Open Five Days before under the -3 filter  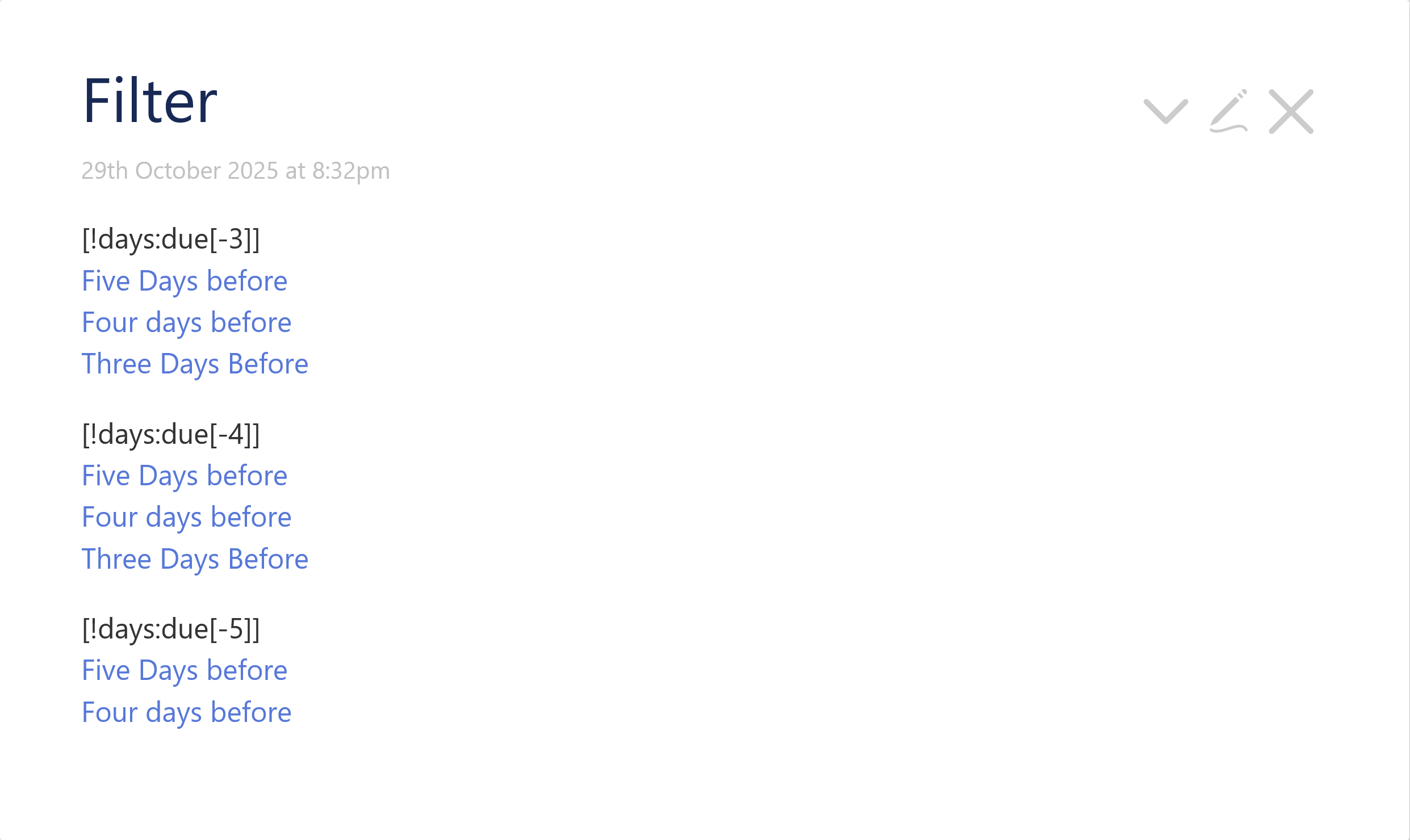pyautogui.click(x=185, y=281)
